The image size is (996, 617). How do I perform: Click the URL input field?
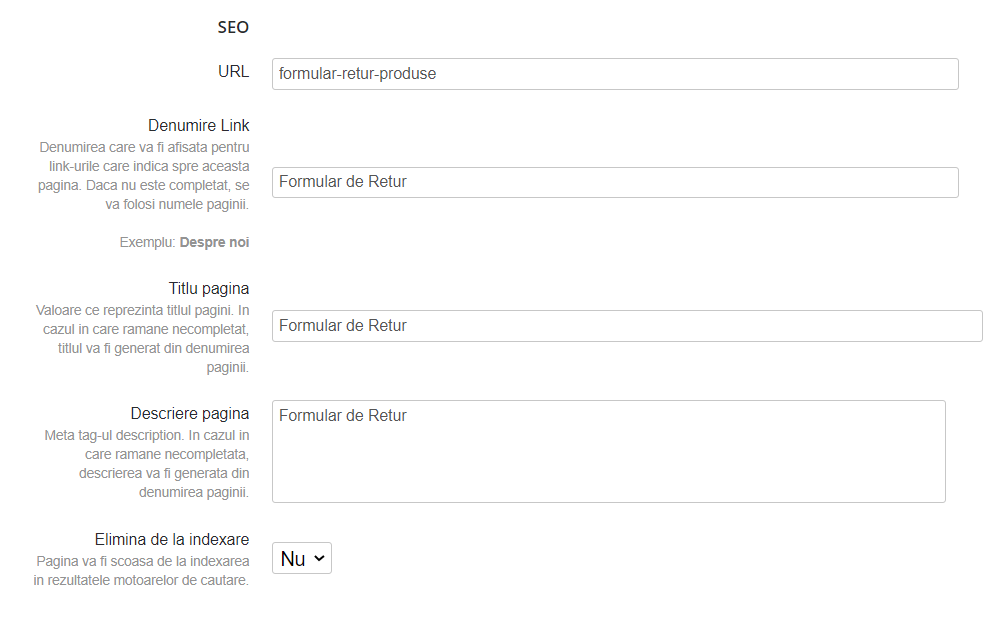point(613,73)
